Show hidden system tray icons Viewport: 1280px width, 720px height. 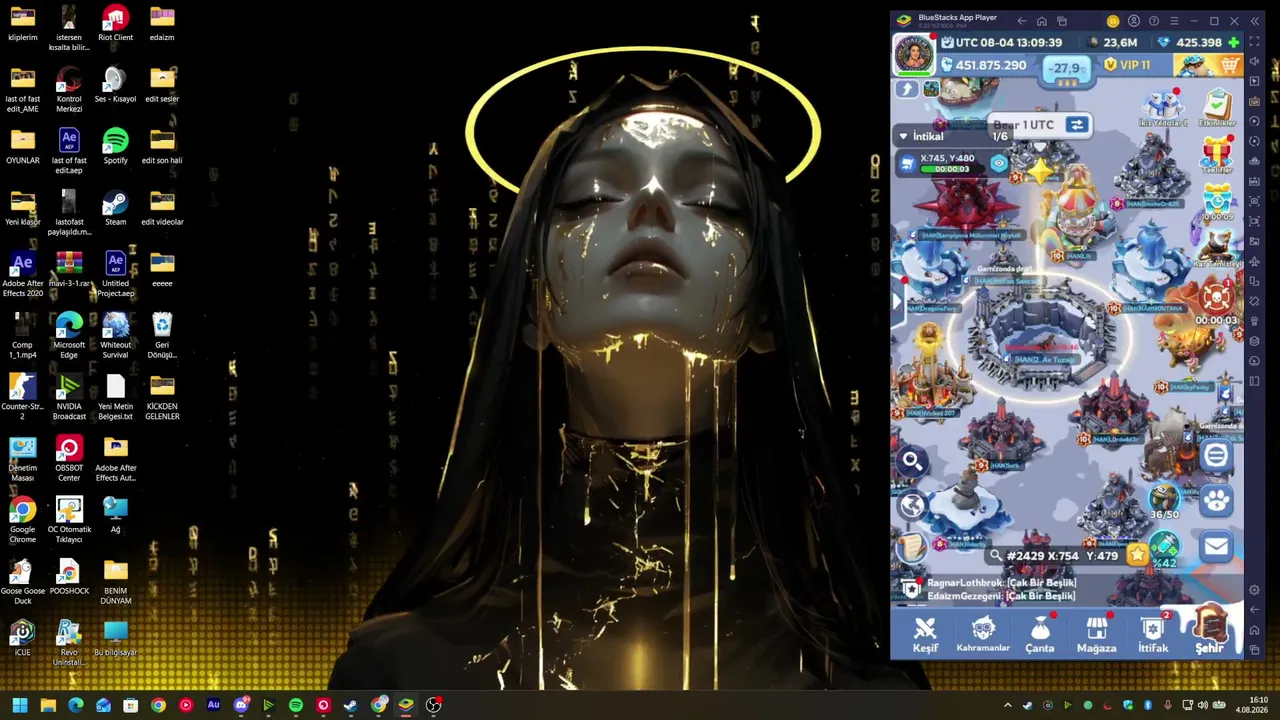1007,705
